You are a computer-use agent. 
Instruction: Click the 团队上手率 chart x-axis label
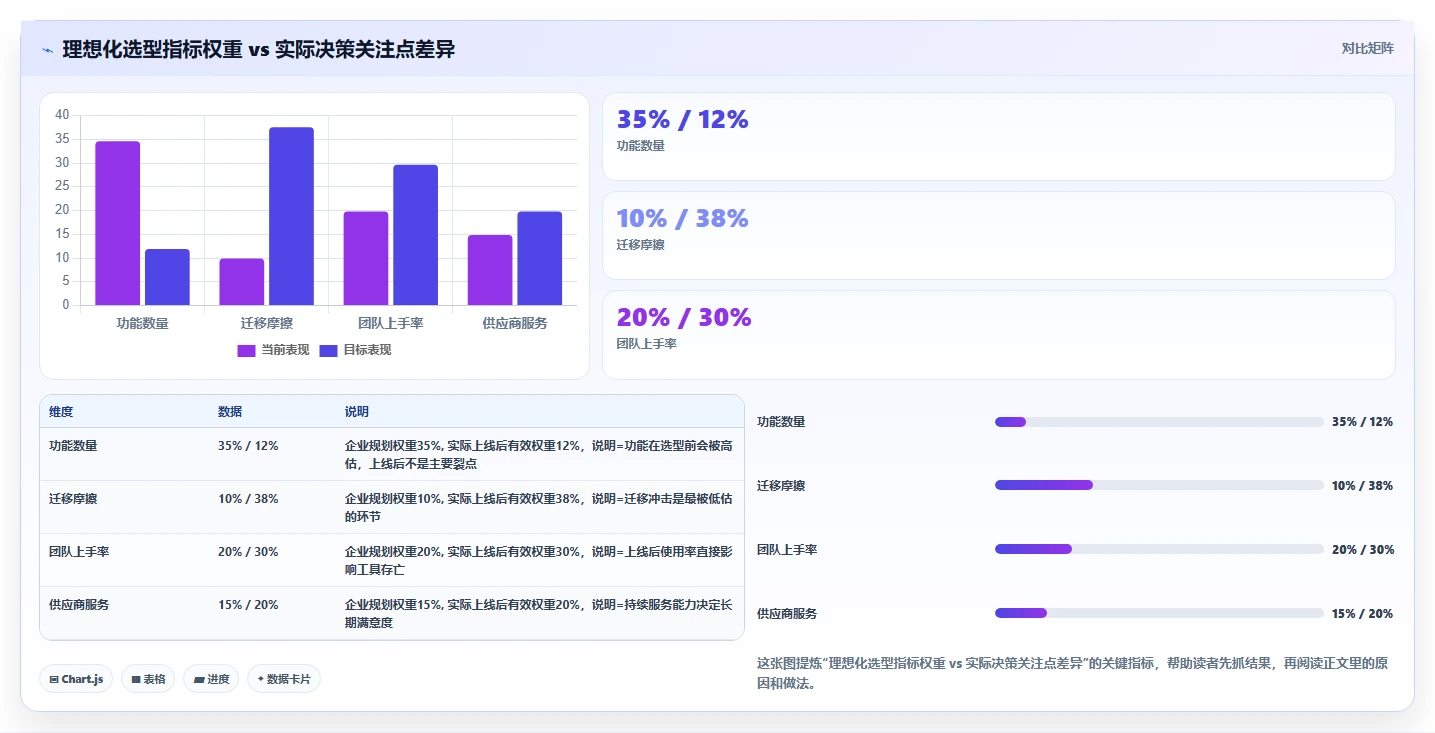click(390, 323)
